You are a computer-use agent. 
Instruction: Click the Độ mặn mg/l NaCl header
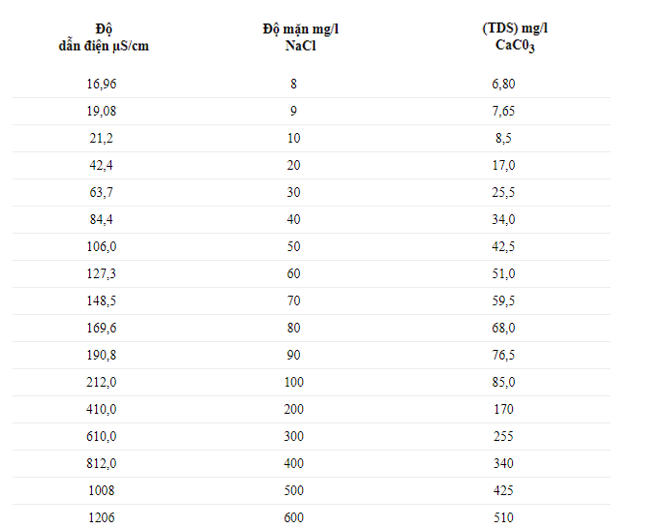pos(293,37)
